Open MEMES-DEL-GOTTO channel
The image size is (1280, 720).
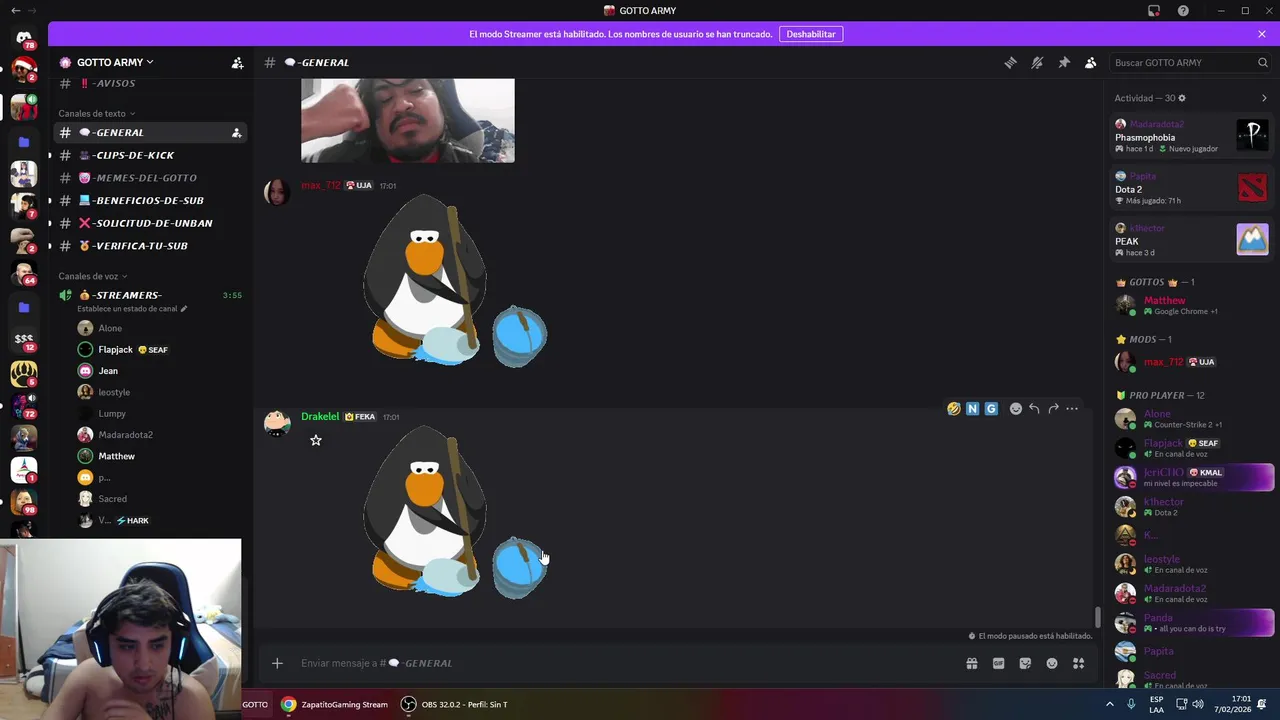coord(148,178)
